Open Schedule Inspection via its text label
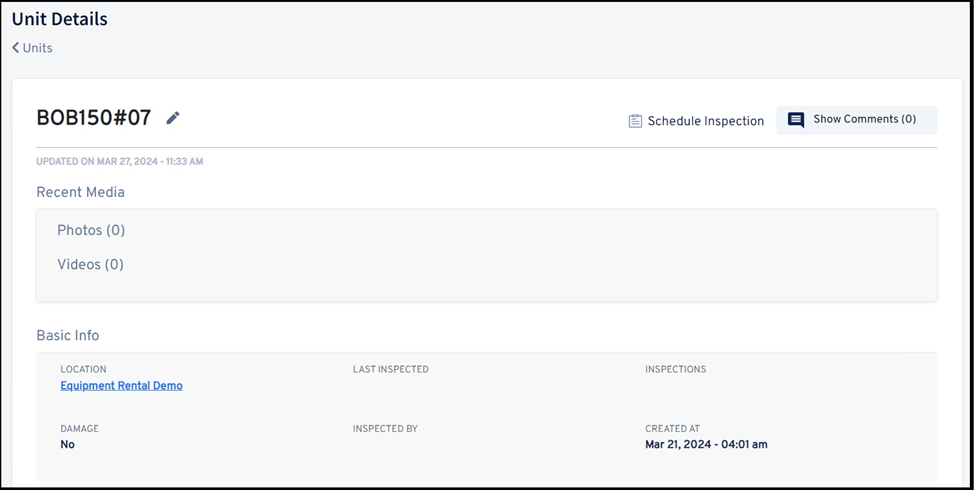This screenshot has width=975, height=490. (x=705, y=121)
